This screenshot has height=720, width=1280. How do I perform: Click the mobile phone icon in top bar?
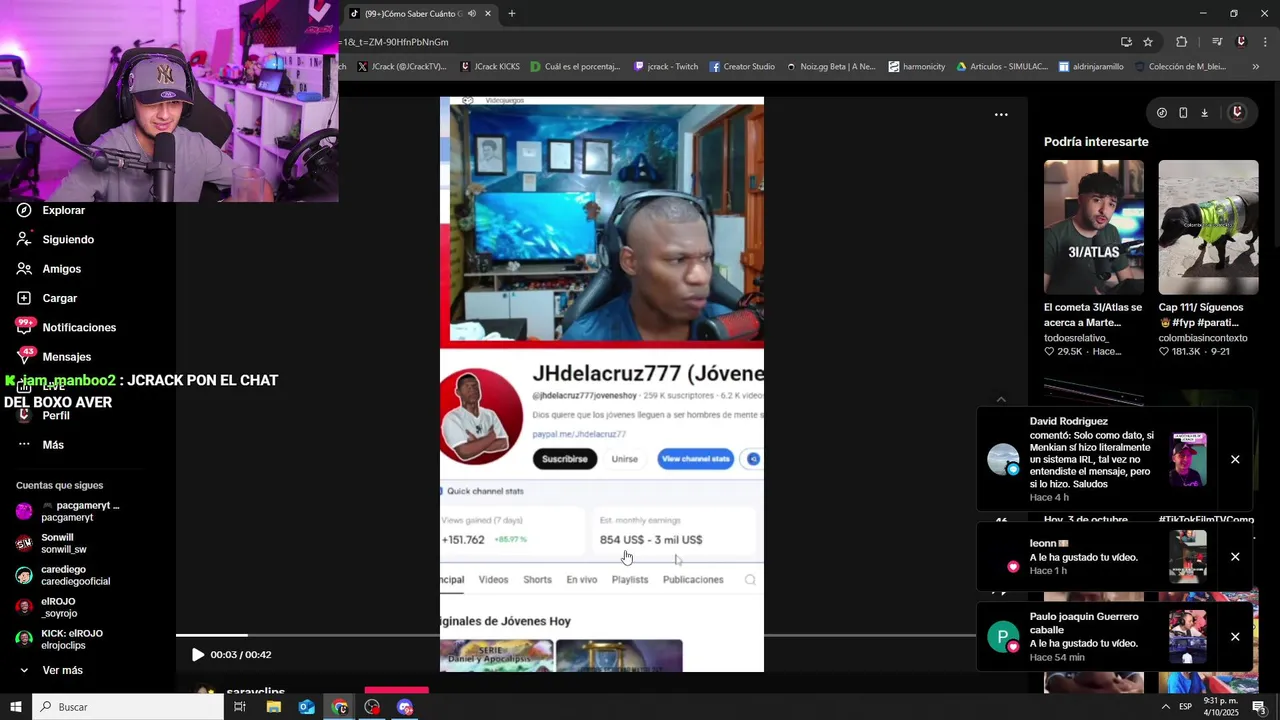(1183, 113)
